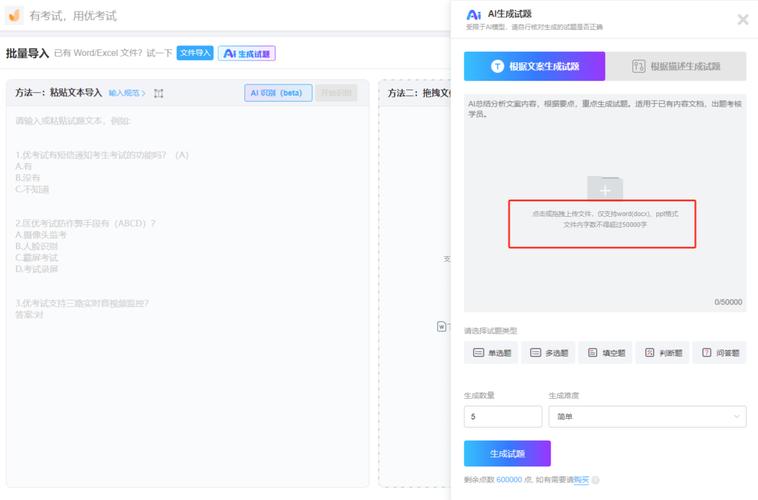Click the 请选择试题类型 label

tap(490, 331)
